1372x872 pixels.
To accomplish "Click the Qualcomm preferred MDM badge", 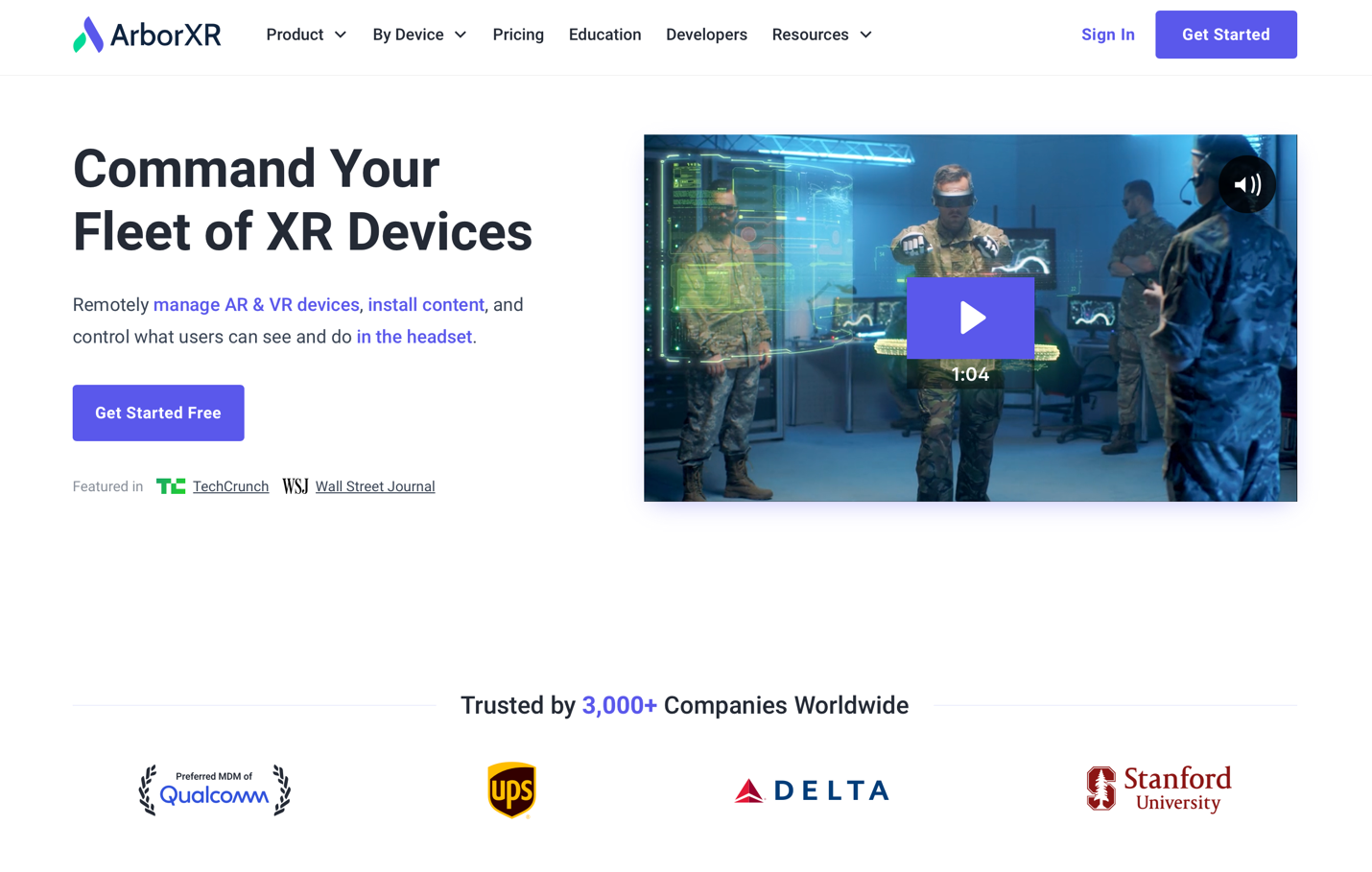I will pyautogui.click(x=214, y=790).
